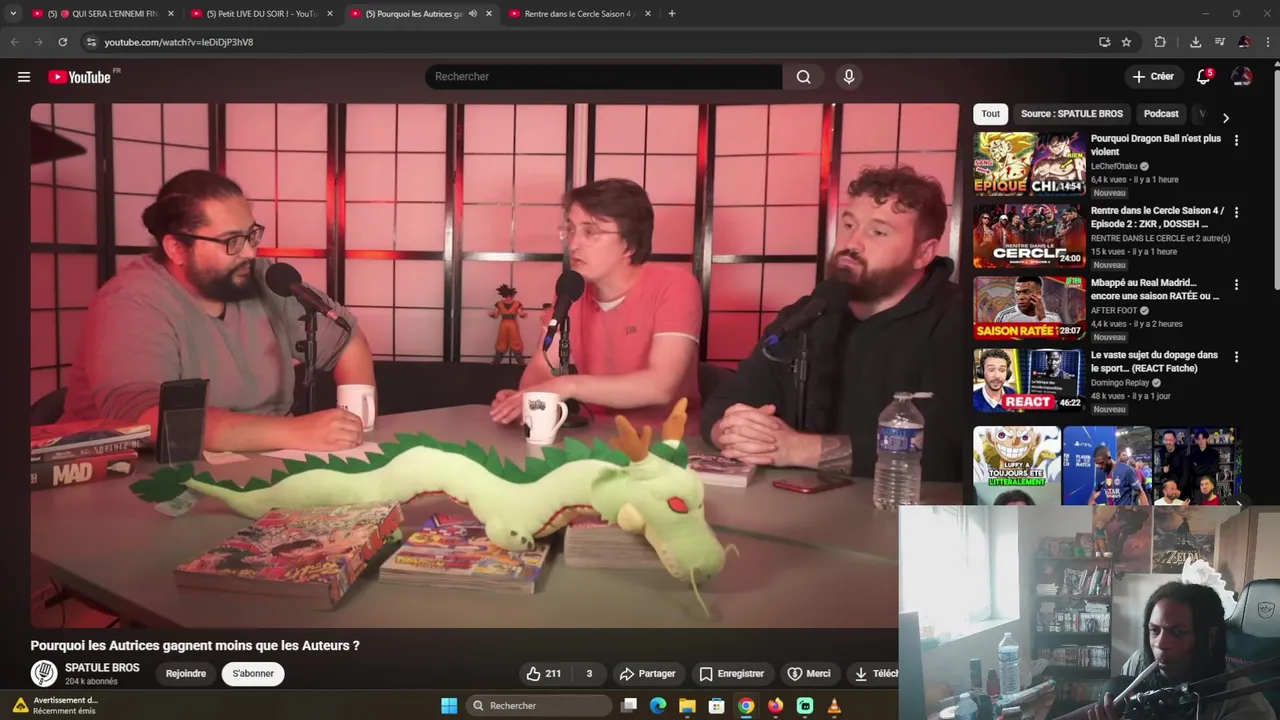This screenshot has width=1280, height=720.
Task: Reload the page in Chrome
Action: (x=62, y=42)
